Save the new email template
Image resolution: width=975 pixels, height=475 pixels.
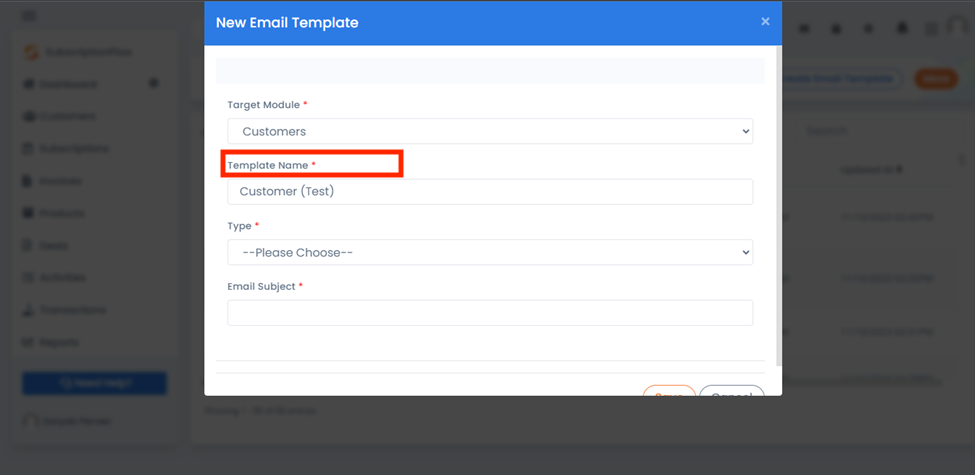[x=669, y=391]
